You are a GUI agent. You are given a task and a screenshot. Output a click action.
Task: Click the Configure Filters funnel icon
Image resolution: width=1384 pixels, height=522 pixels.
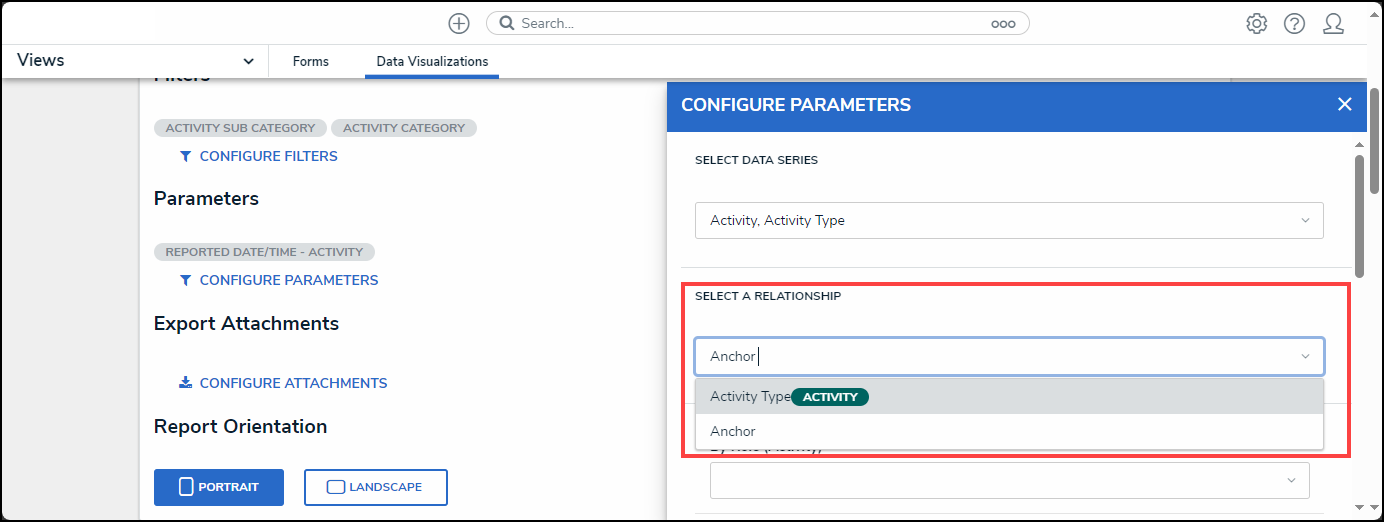pos(185,156)
